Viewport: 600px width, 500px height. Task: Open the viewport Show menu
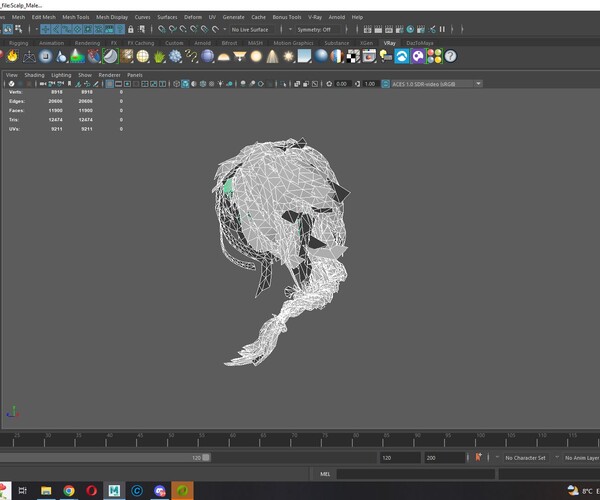click(85, 75)
